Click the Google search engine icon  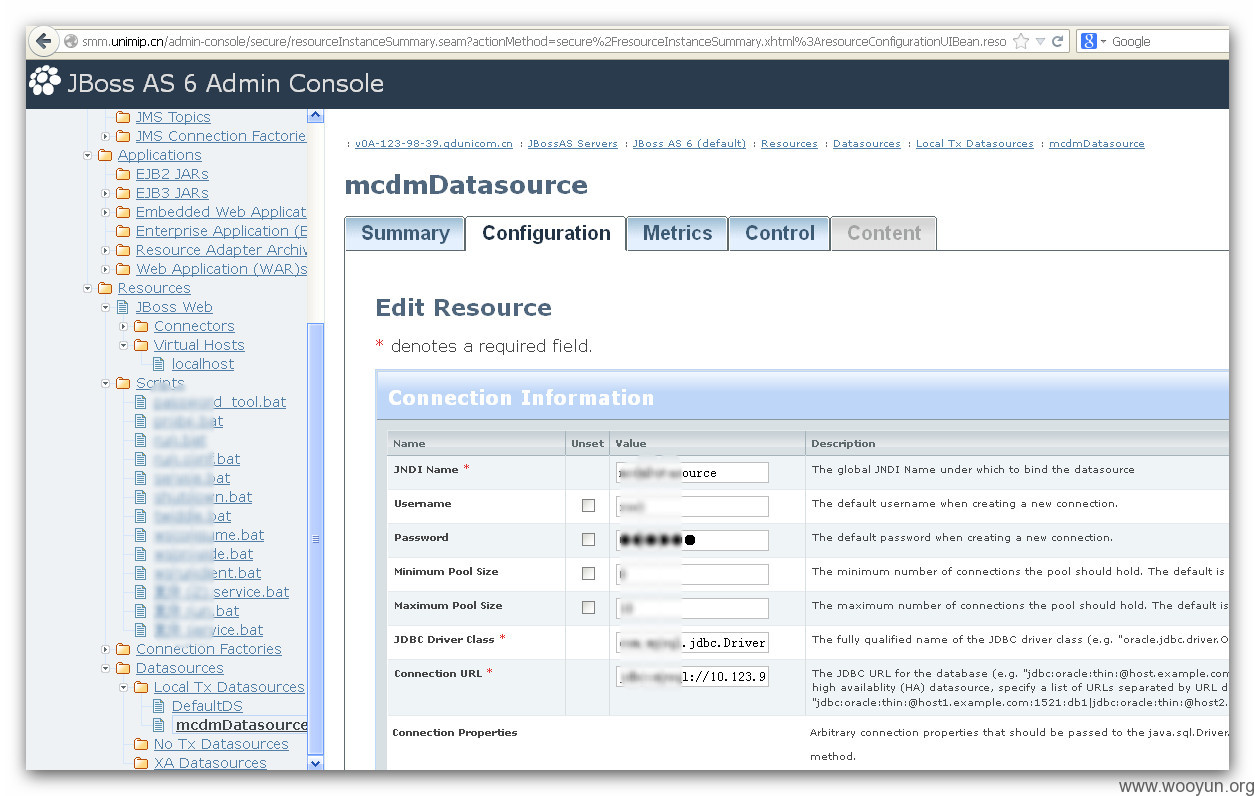(1089, 42)
